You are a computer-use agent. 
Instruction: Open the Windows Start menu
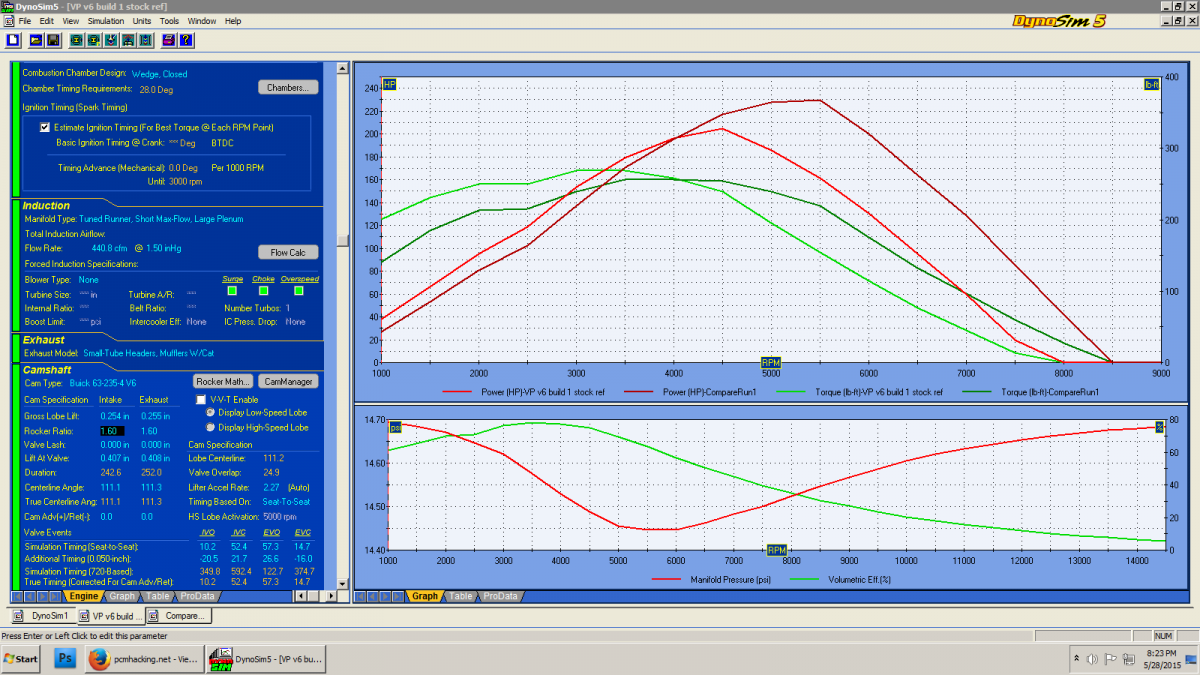click(22, 659)
